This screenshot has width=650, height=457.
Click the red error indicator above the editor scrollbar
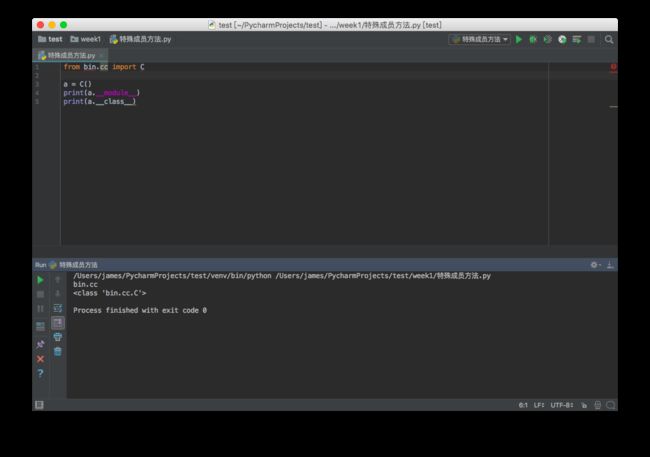(x=613, y=67)
